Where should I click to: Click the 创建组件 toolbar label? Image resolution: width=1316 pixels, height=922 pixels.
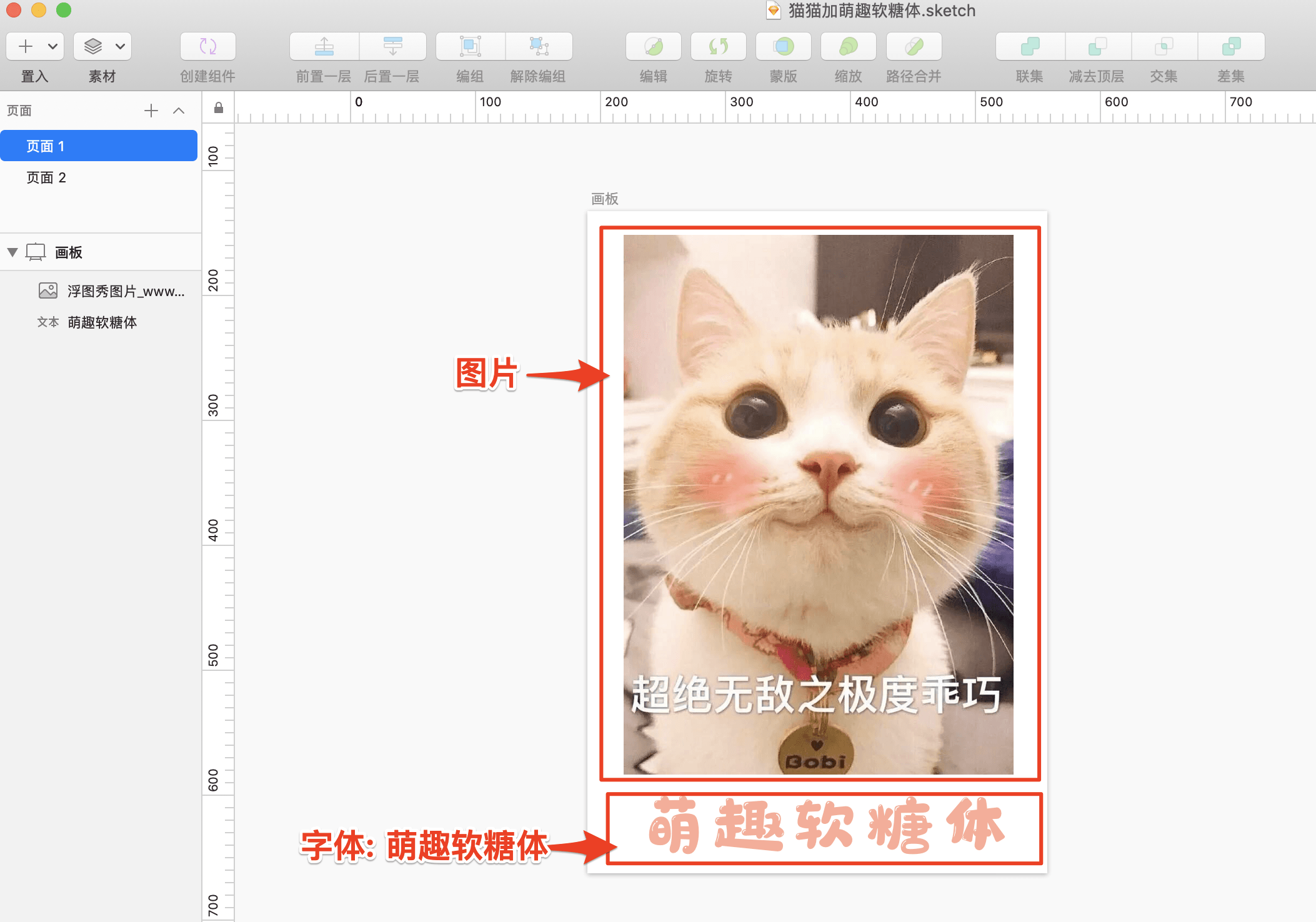pyautogui.click(x=207, y=76)
